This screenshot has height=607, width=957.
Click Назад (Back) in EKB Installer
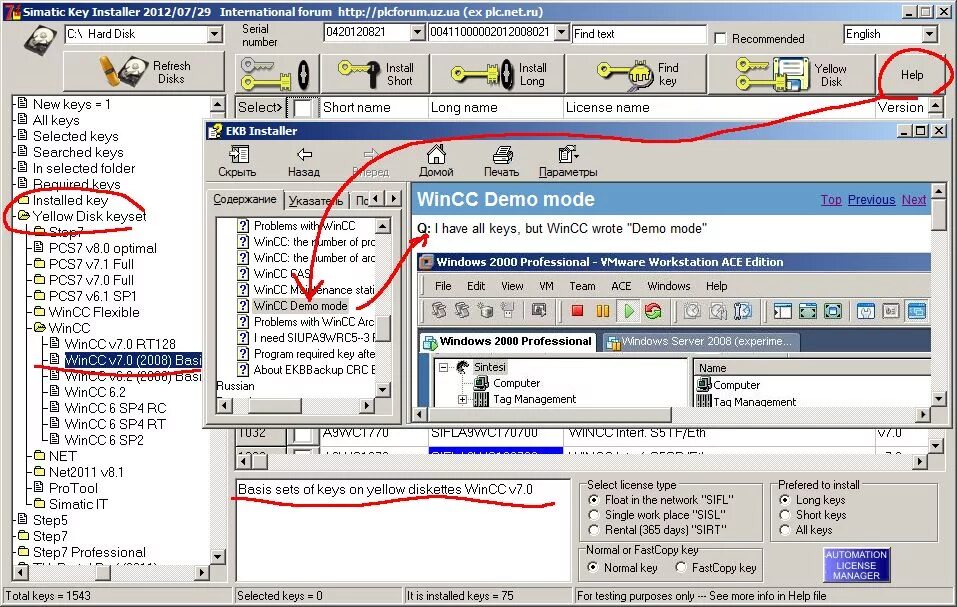[304, 162]
